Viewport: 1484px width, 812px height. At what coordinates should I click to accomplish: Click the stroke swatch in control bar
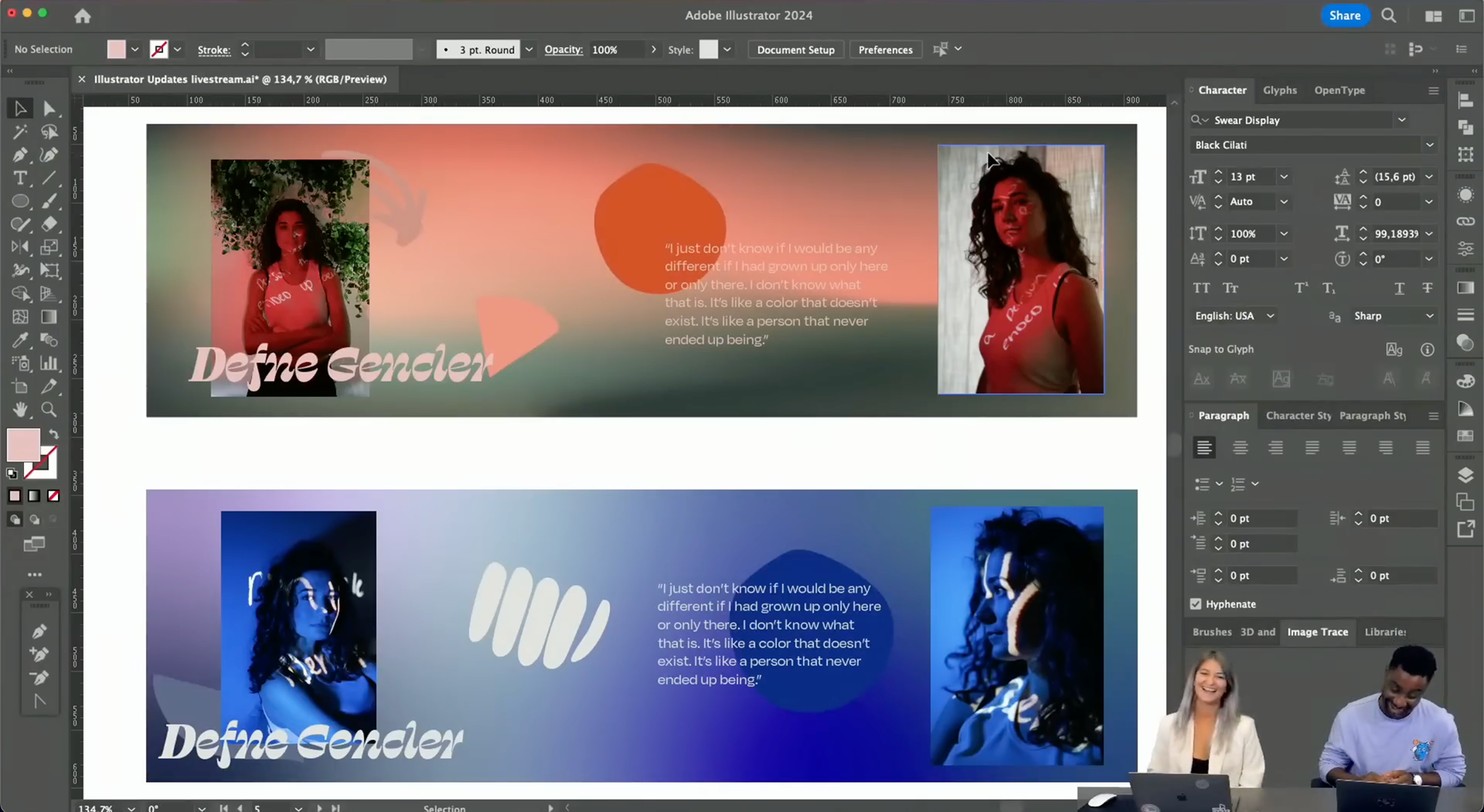coord(158,49)
